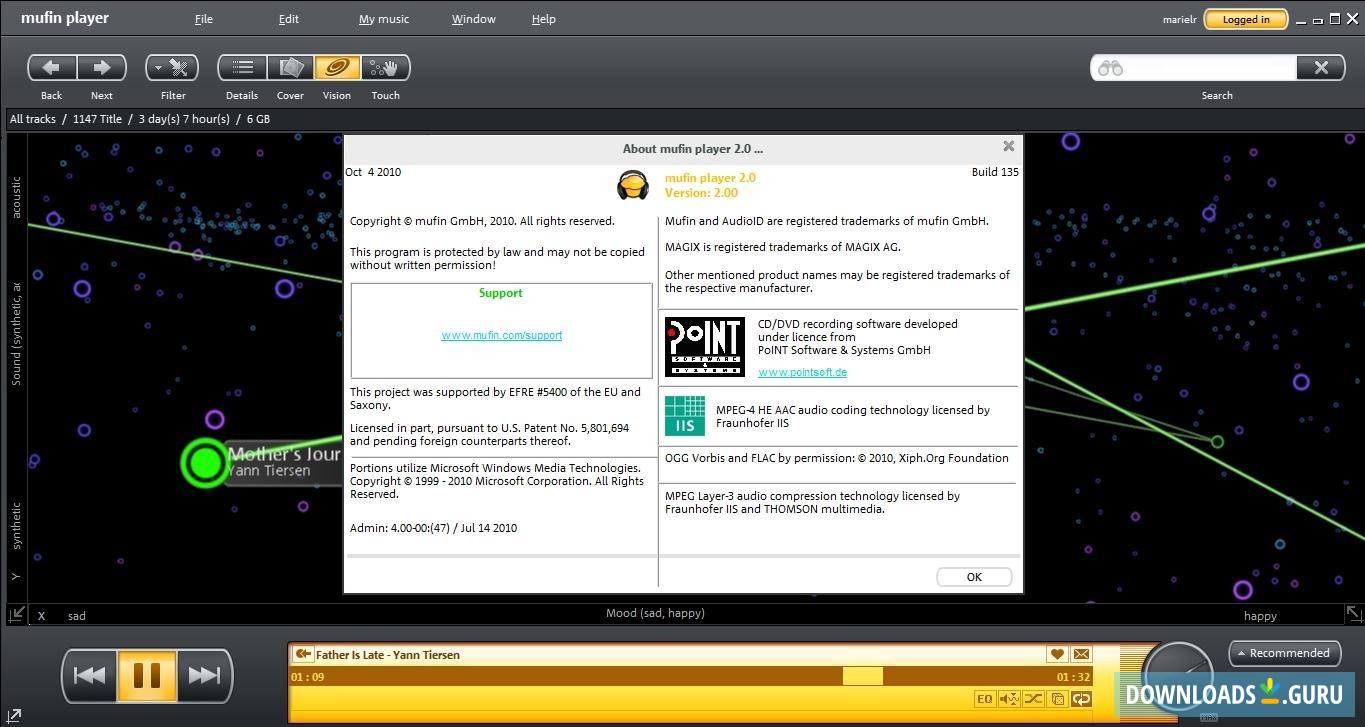
Task: Skip to the next track
Action: click(x=204, y=675)
